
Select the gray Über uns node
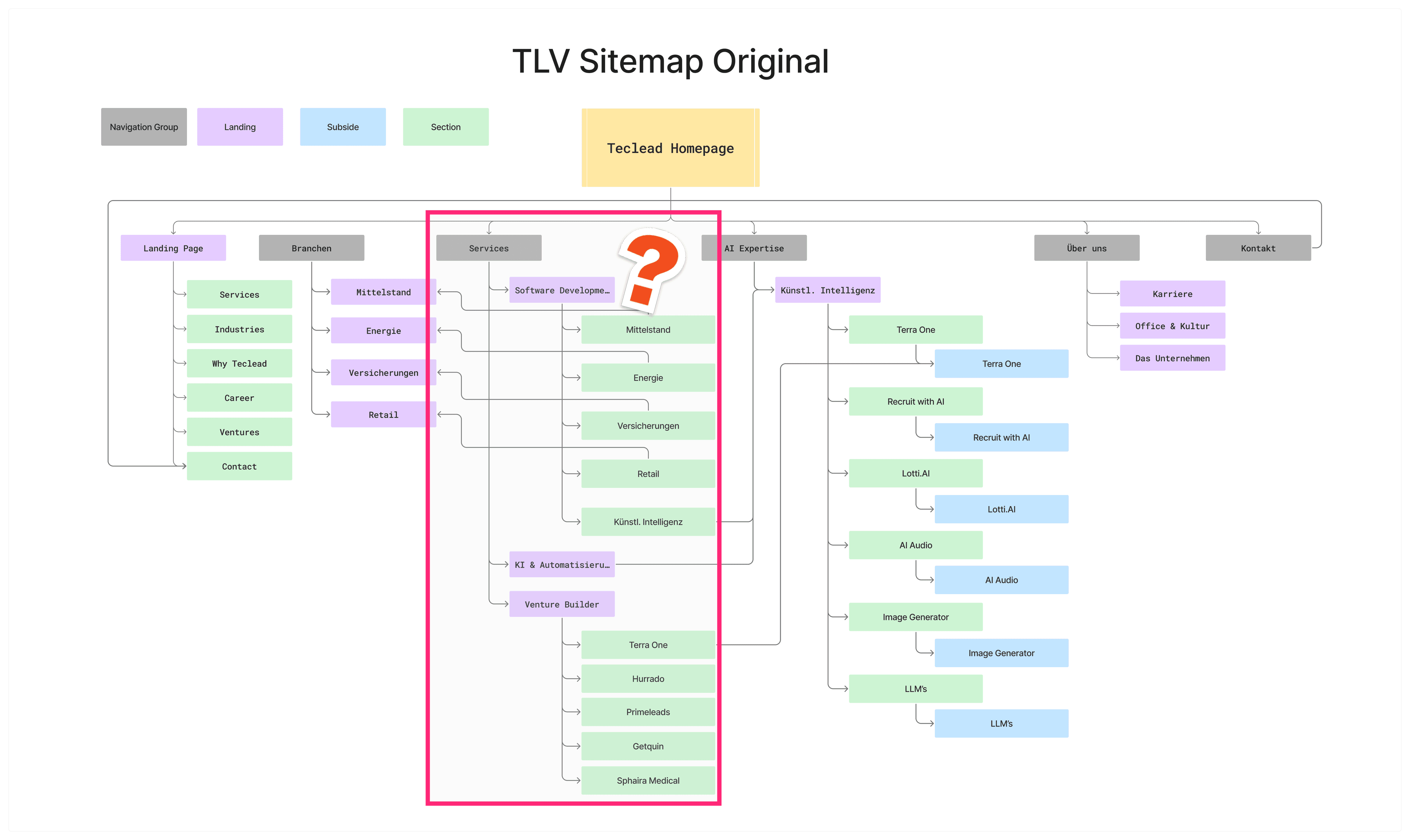[x=1087, y=248]
